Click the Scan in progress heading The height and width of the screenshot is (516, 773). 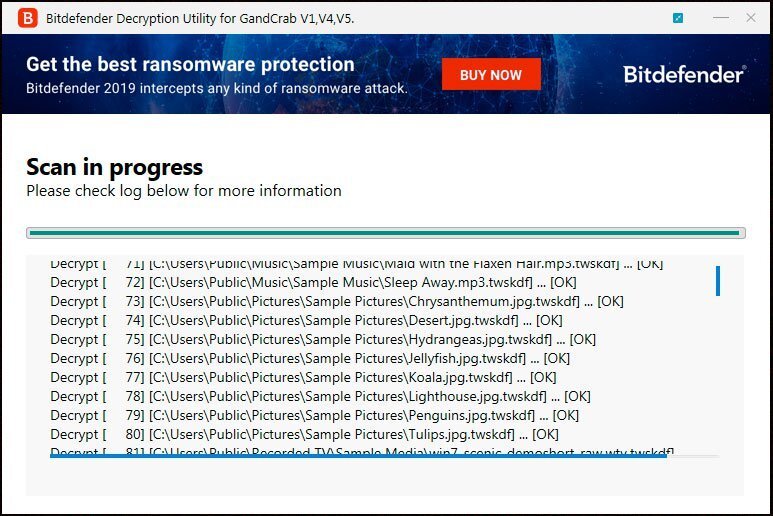pos(114,168)
